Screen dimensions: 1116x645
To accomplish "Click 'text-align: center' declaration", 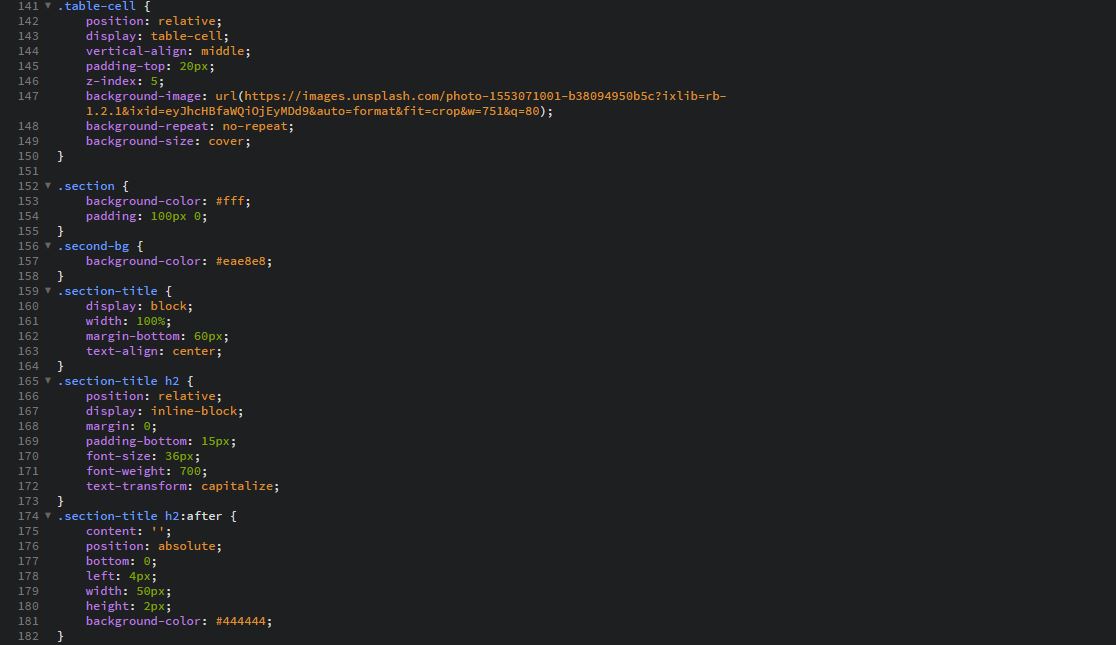I will point(154,351).
